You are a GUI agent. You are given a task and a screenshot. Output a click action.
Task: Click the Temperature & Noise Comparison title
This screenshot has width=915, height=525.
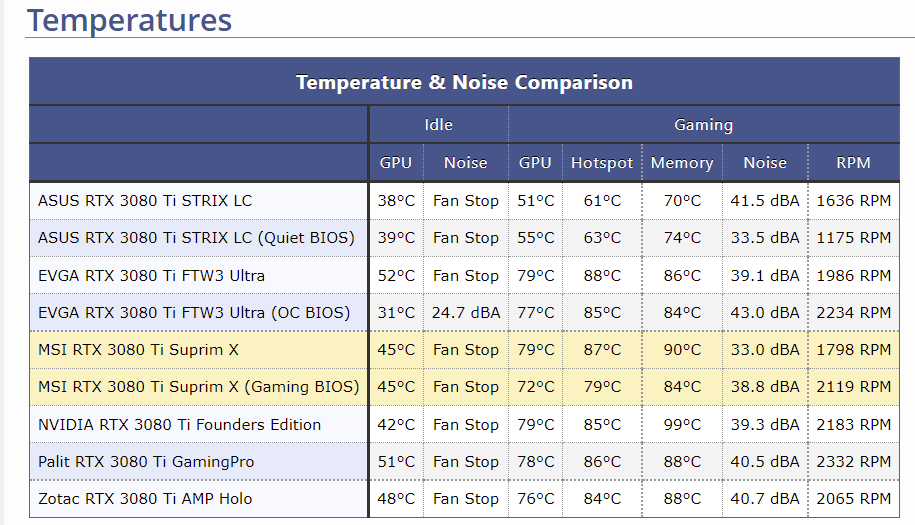coord(465,82)
